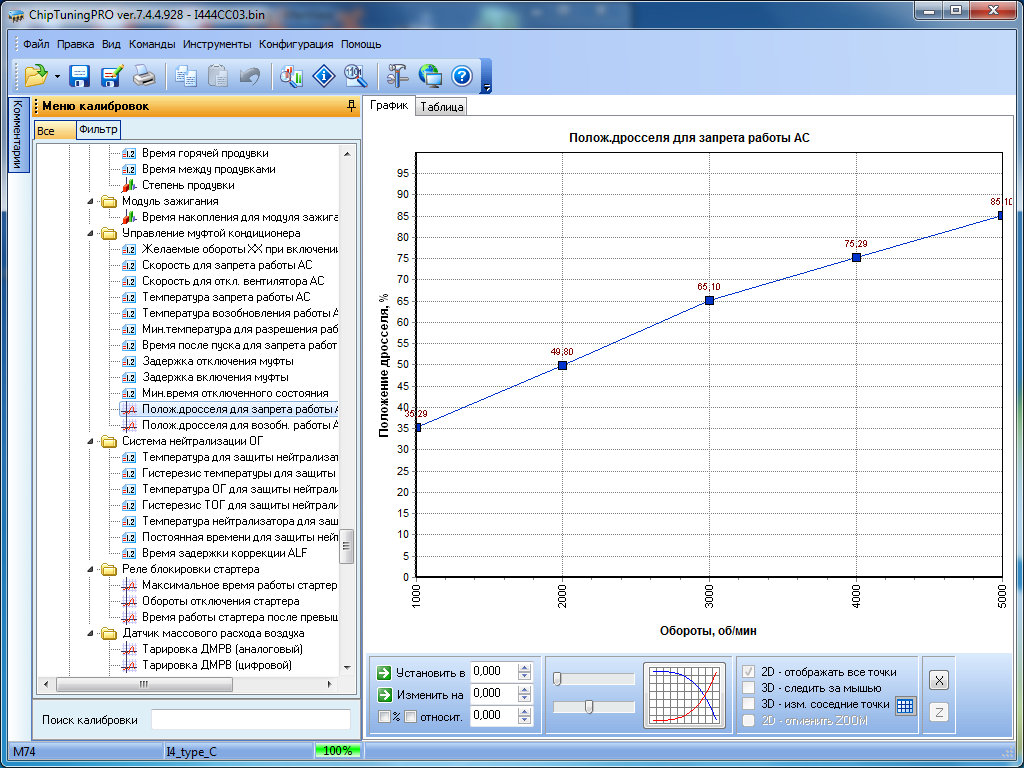
Task: Click the Print toolbar icon
Action: pyautogui.click(x=143, y=76)
